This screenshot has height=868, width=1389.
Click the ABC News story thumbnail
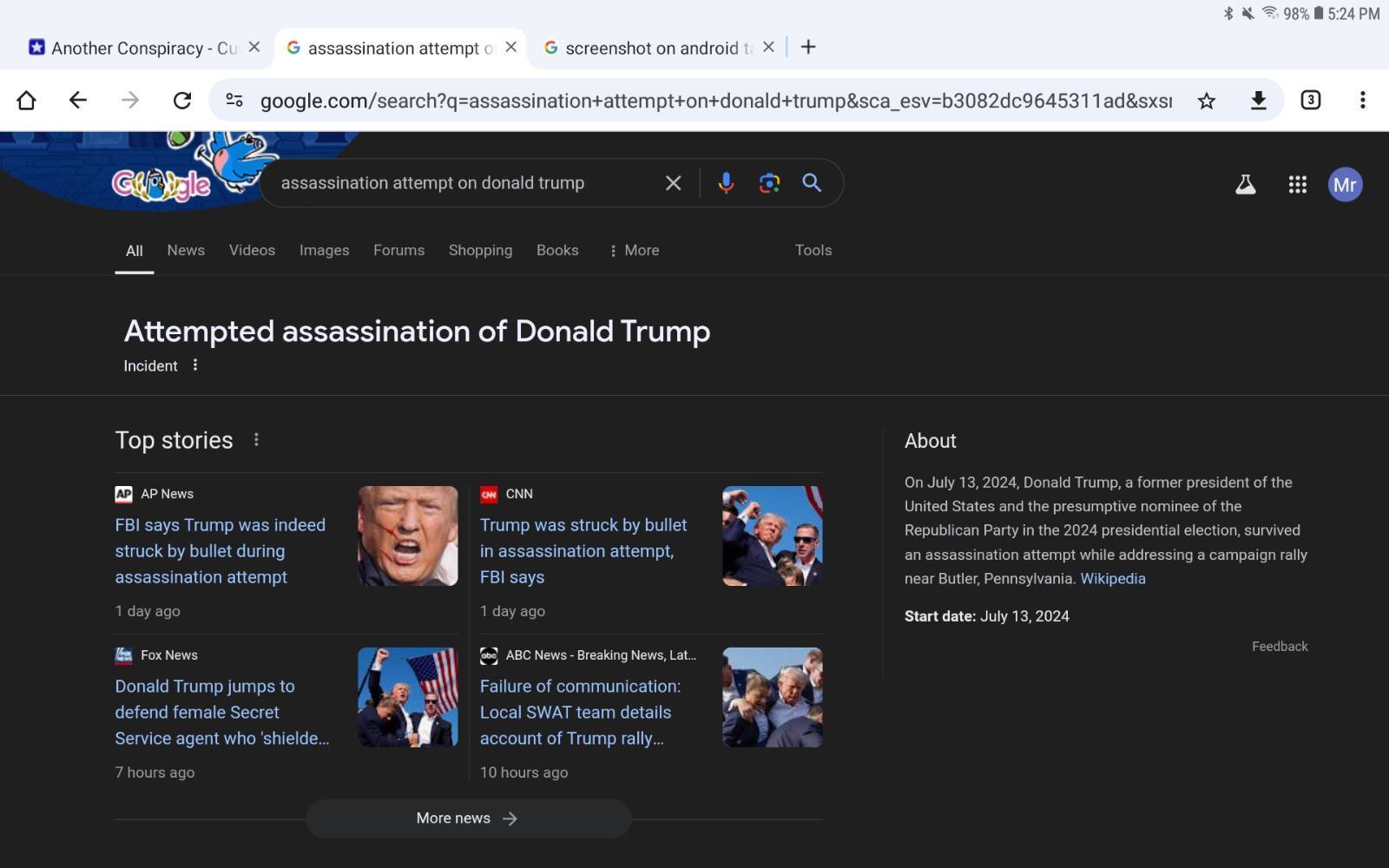click(773, 697)
